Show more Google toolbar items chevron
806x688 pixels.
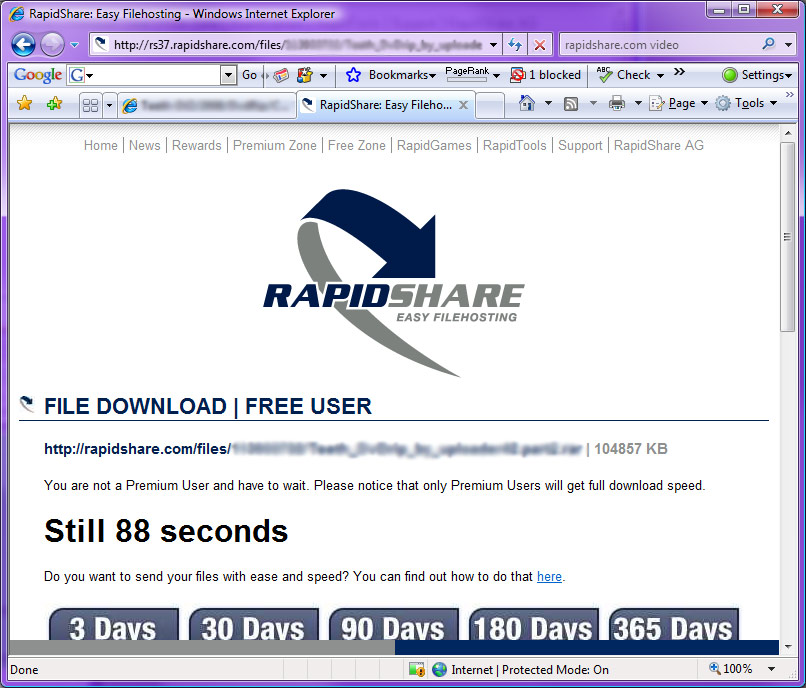click(680, 72)
